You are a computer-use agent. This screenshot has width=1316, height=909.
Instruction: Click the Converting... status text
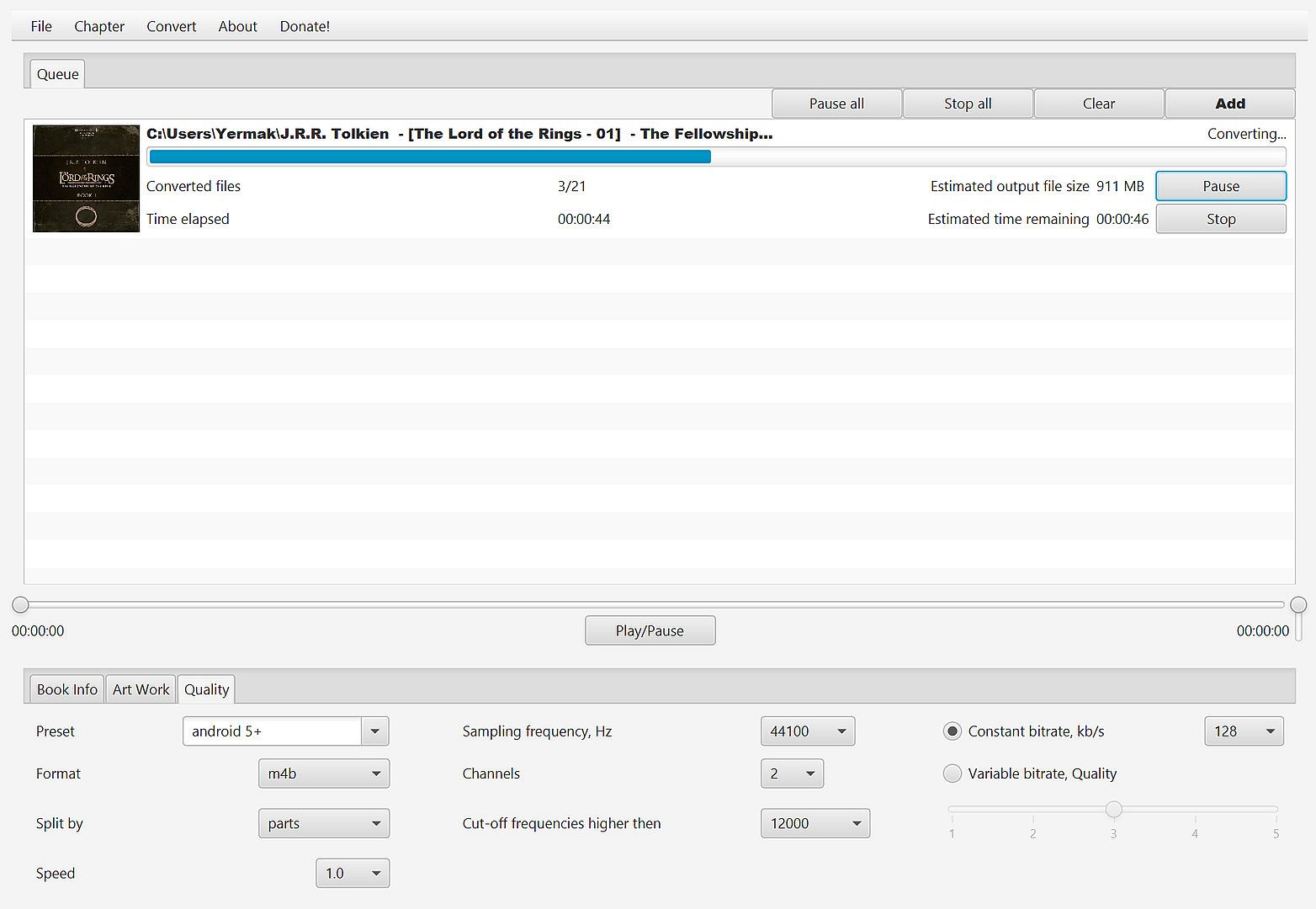1246,134
